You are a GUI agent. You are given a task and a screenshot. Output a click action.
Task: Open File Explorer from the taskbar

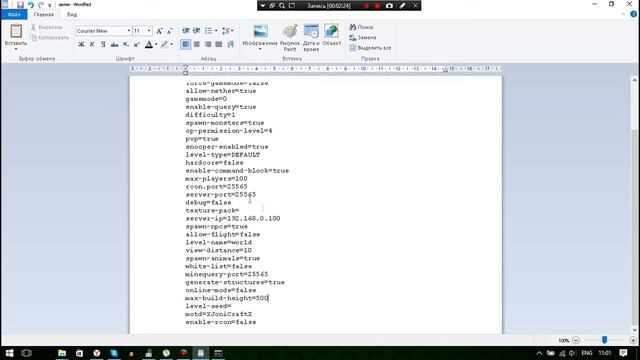tap(62, 353)
